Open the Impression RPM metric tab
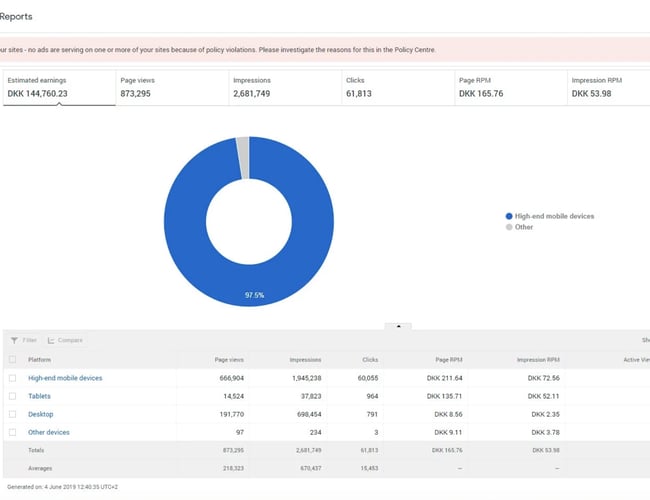The width and height of the screenshot is (650, 500). pos(608,86)
